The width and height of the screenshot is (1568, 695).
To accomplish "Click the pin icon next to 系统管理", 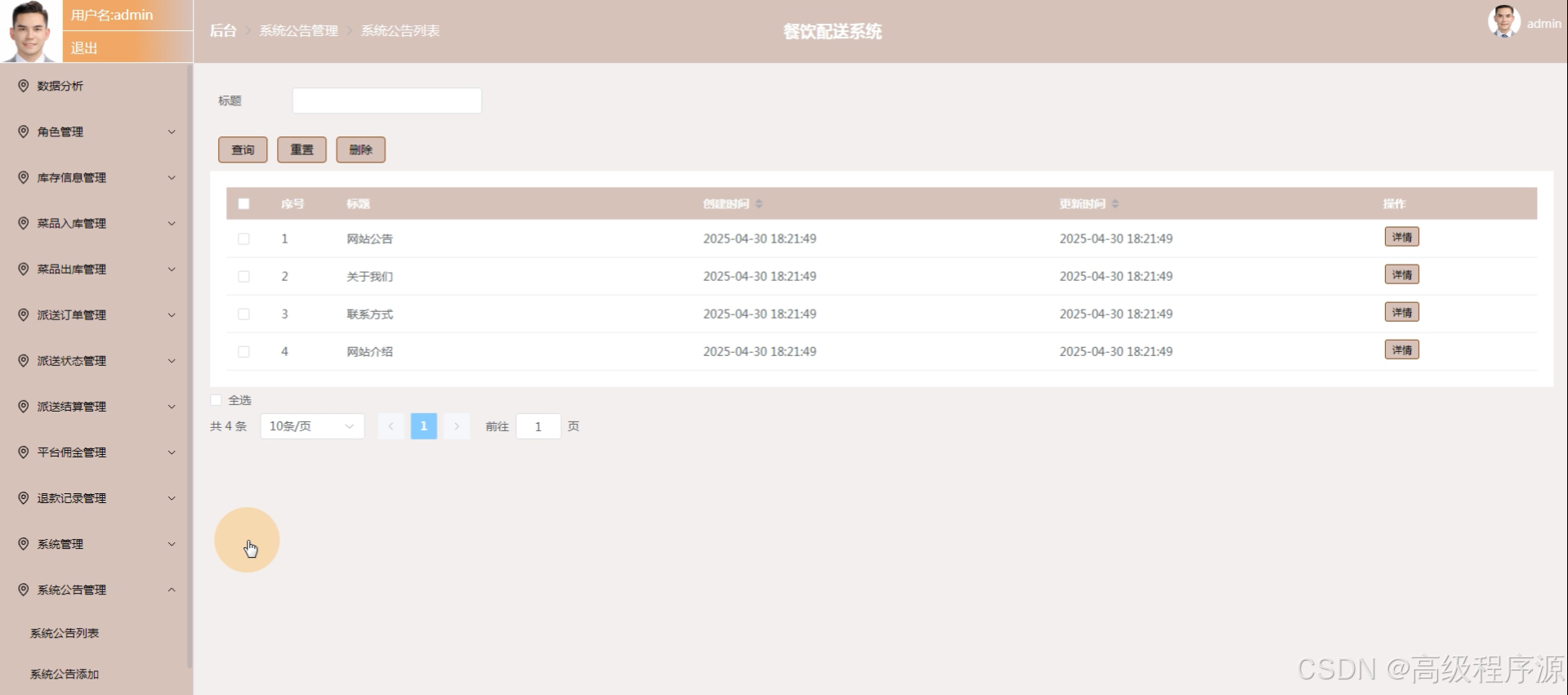I will coord(23,543).
